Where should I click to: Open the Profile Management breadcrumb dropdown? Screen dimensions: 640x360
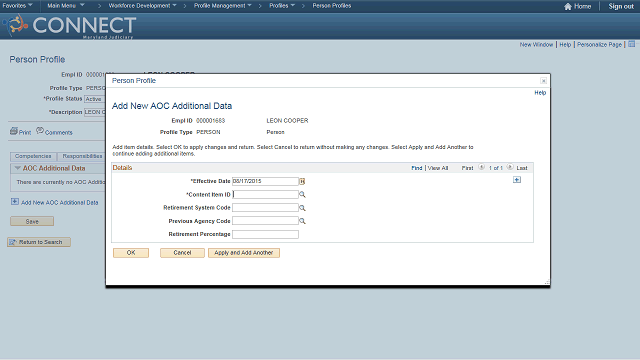coord(222,6)
